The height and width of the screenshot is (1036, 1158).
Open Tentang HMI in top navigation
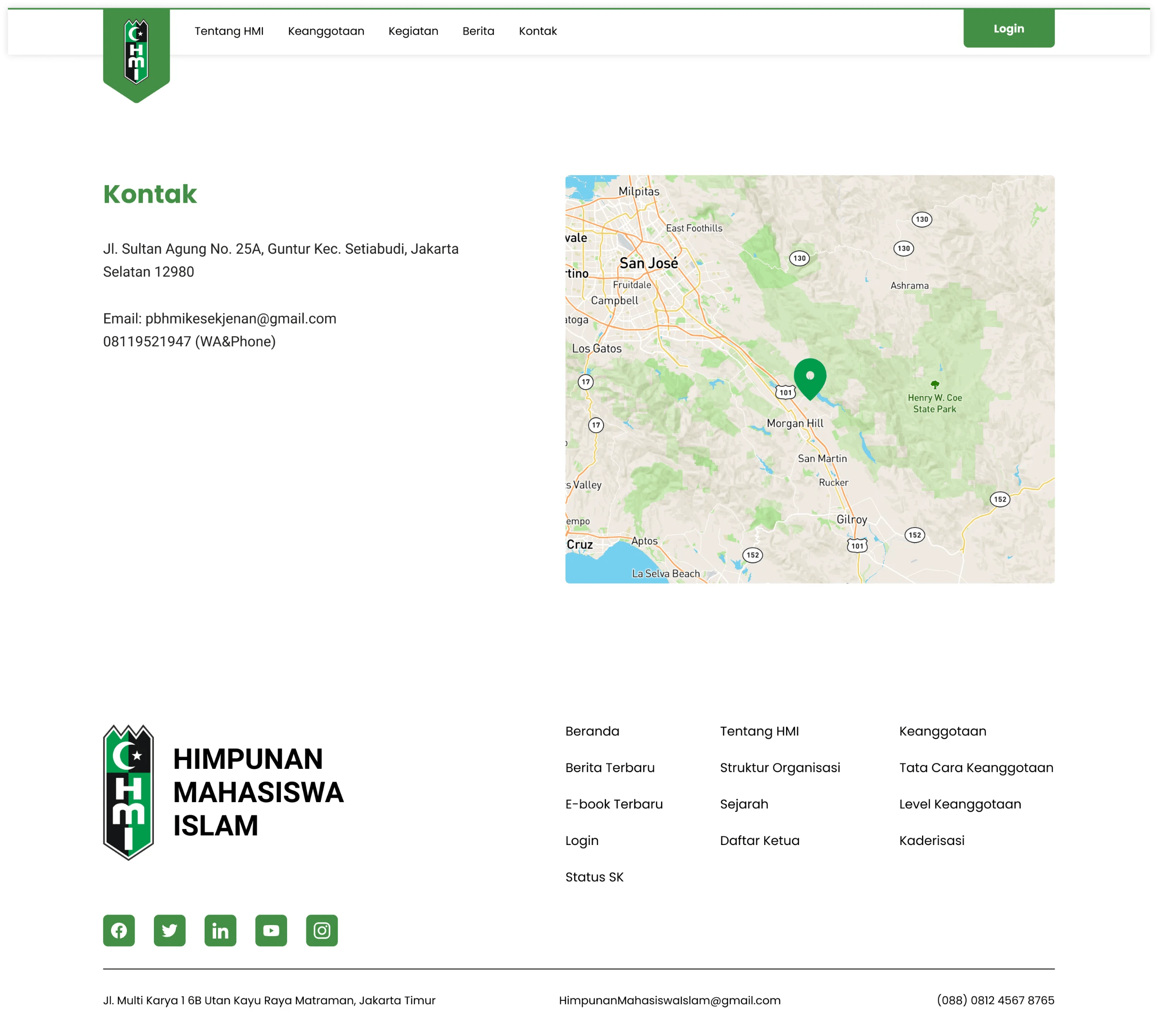[229, 31]
